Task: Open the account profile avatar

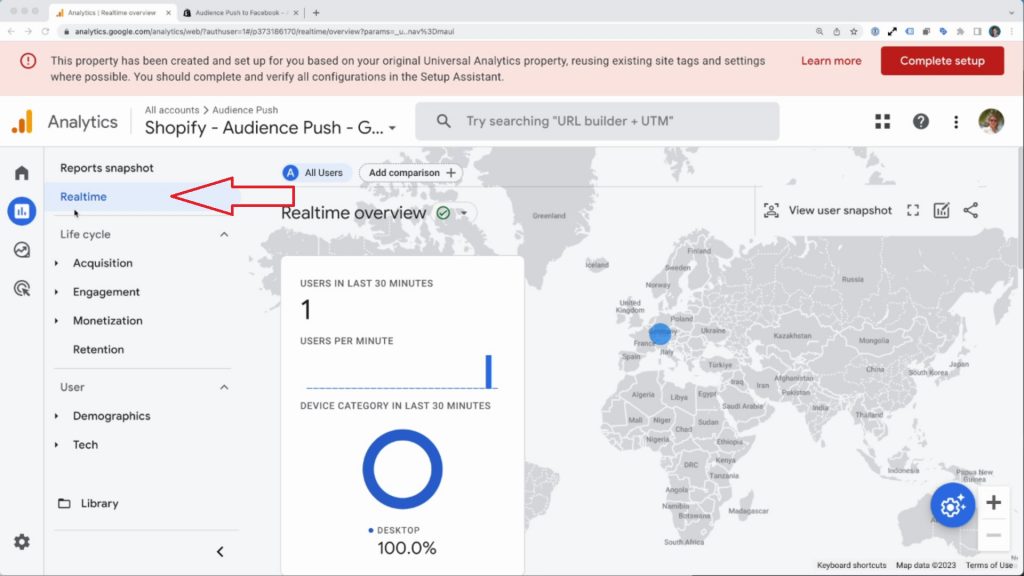Action: click(991, 121)
